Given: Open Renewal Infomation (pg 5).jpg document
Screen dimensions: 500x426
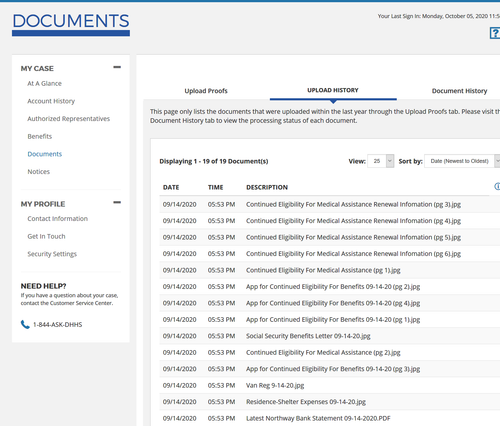Looking at the screenshot, I should (353, 237).
